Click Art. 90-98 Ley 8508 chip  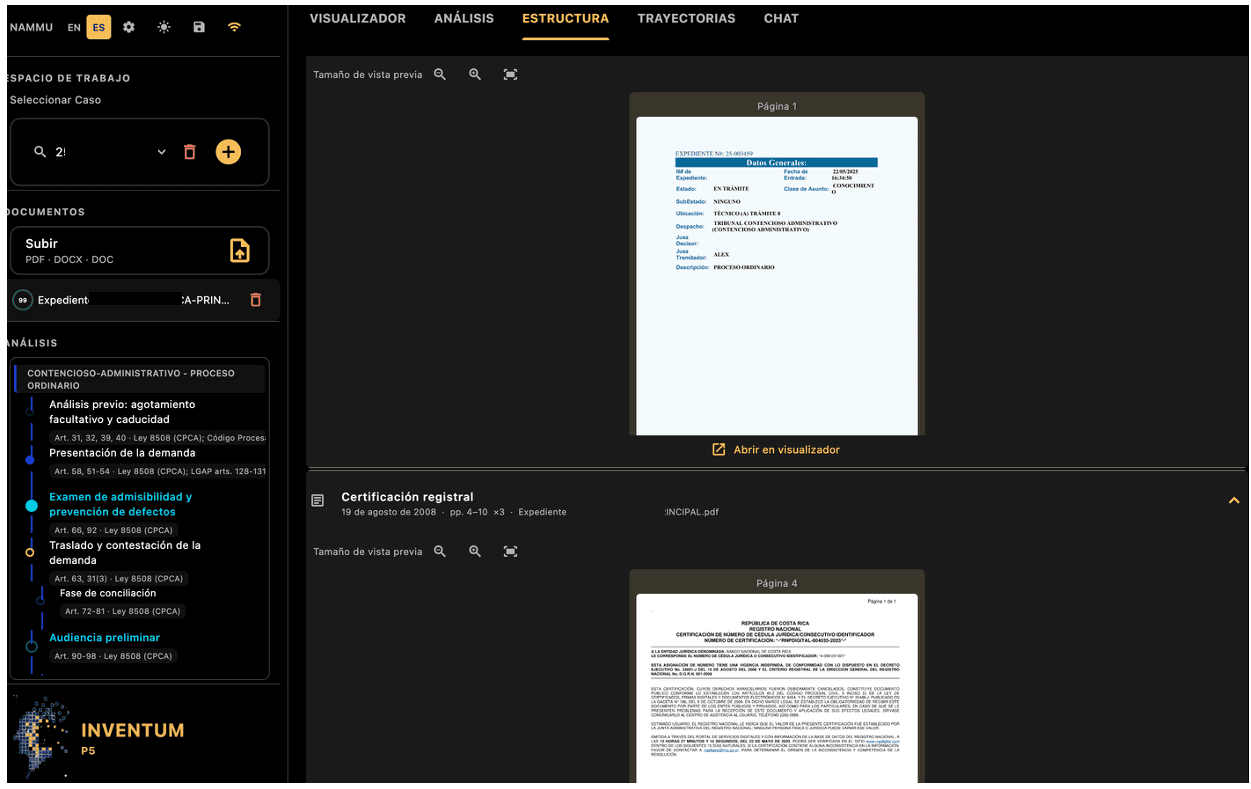(x=113, y=656)
